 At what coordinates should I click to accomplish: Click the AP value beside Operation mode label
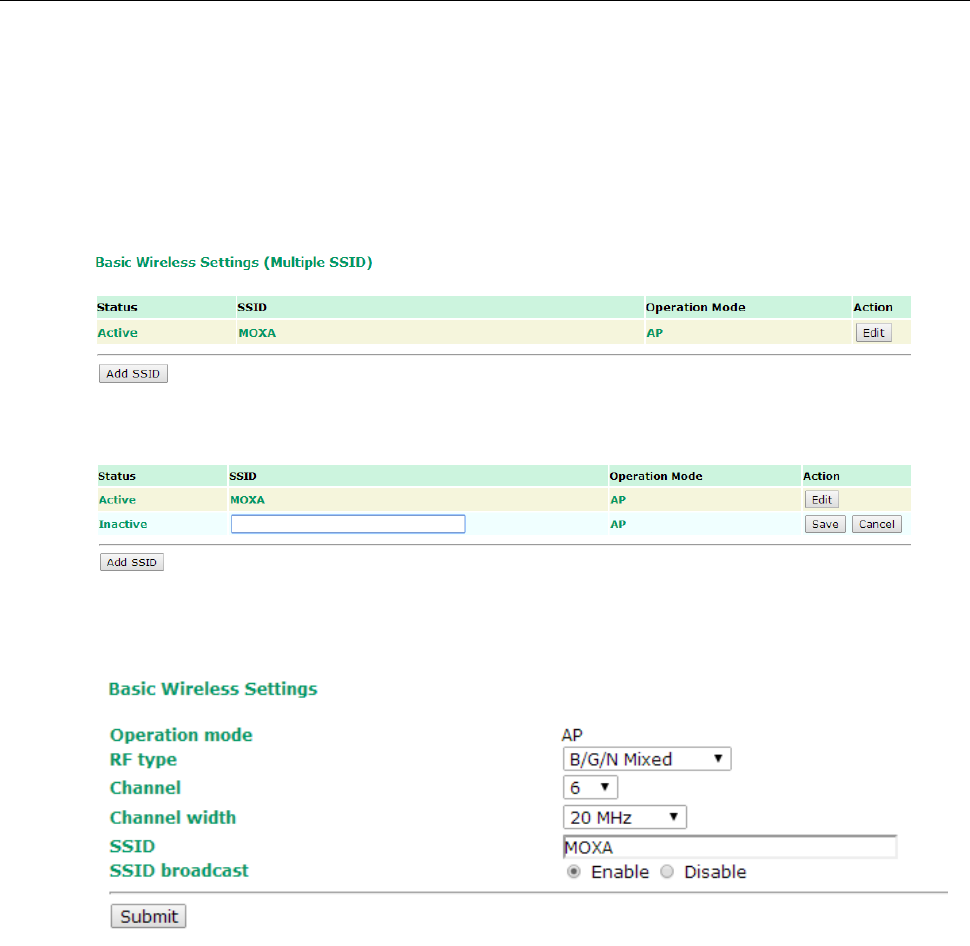(x=572, y=735)
